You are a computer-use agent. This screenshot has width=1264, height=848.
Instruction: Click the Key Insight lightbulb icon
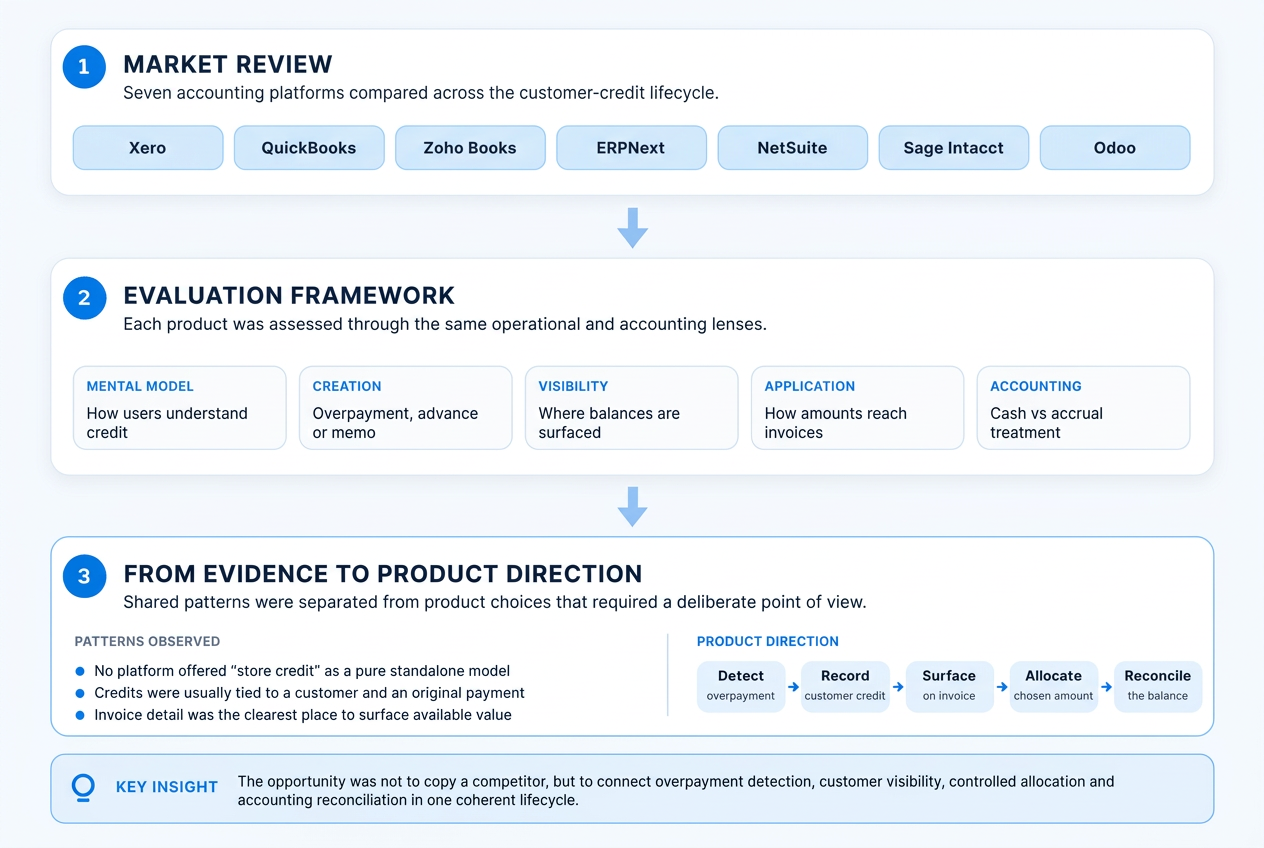[84, 788]
